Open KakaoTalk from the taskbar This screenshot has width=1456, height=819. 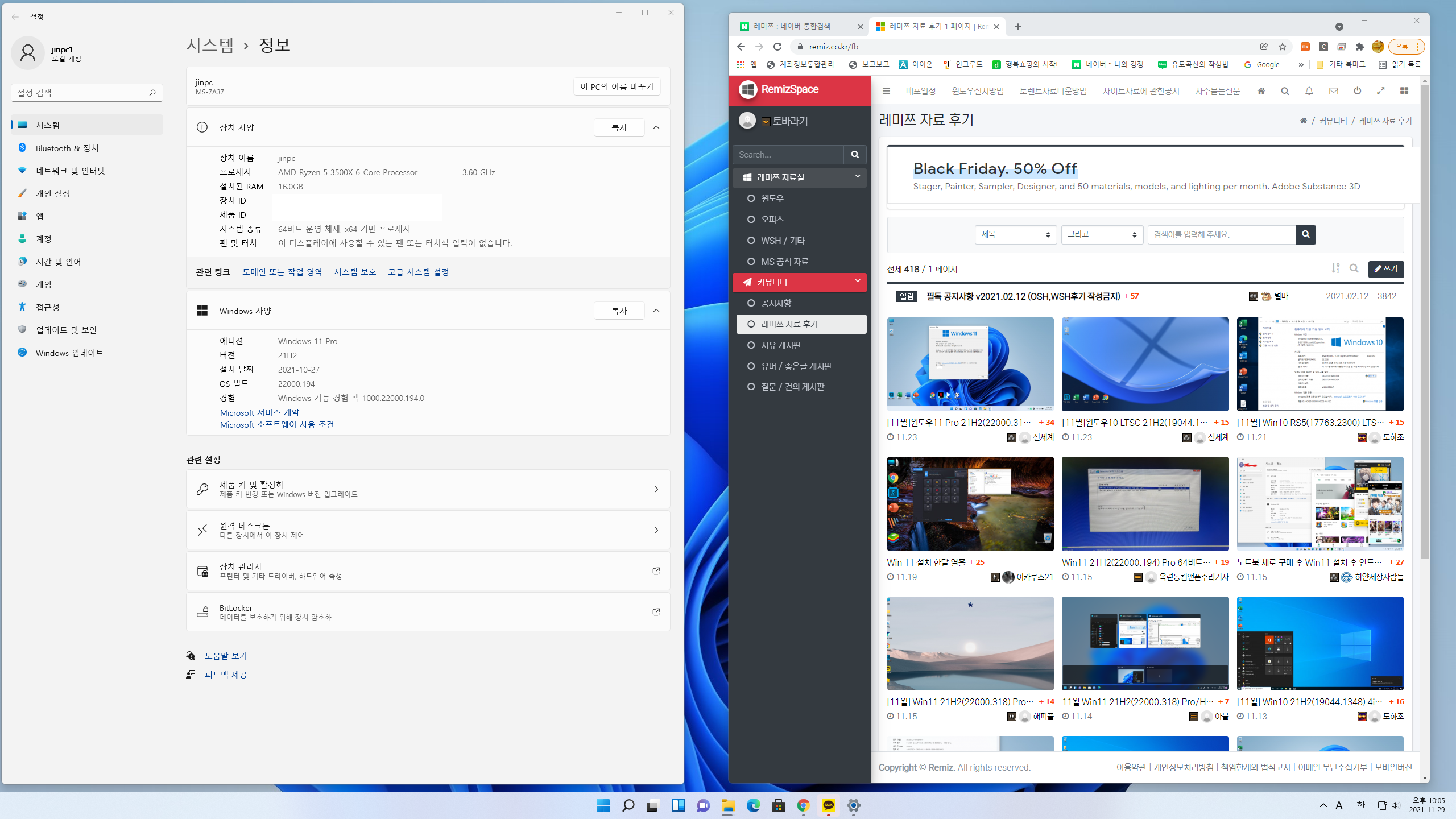[828, 805]
